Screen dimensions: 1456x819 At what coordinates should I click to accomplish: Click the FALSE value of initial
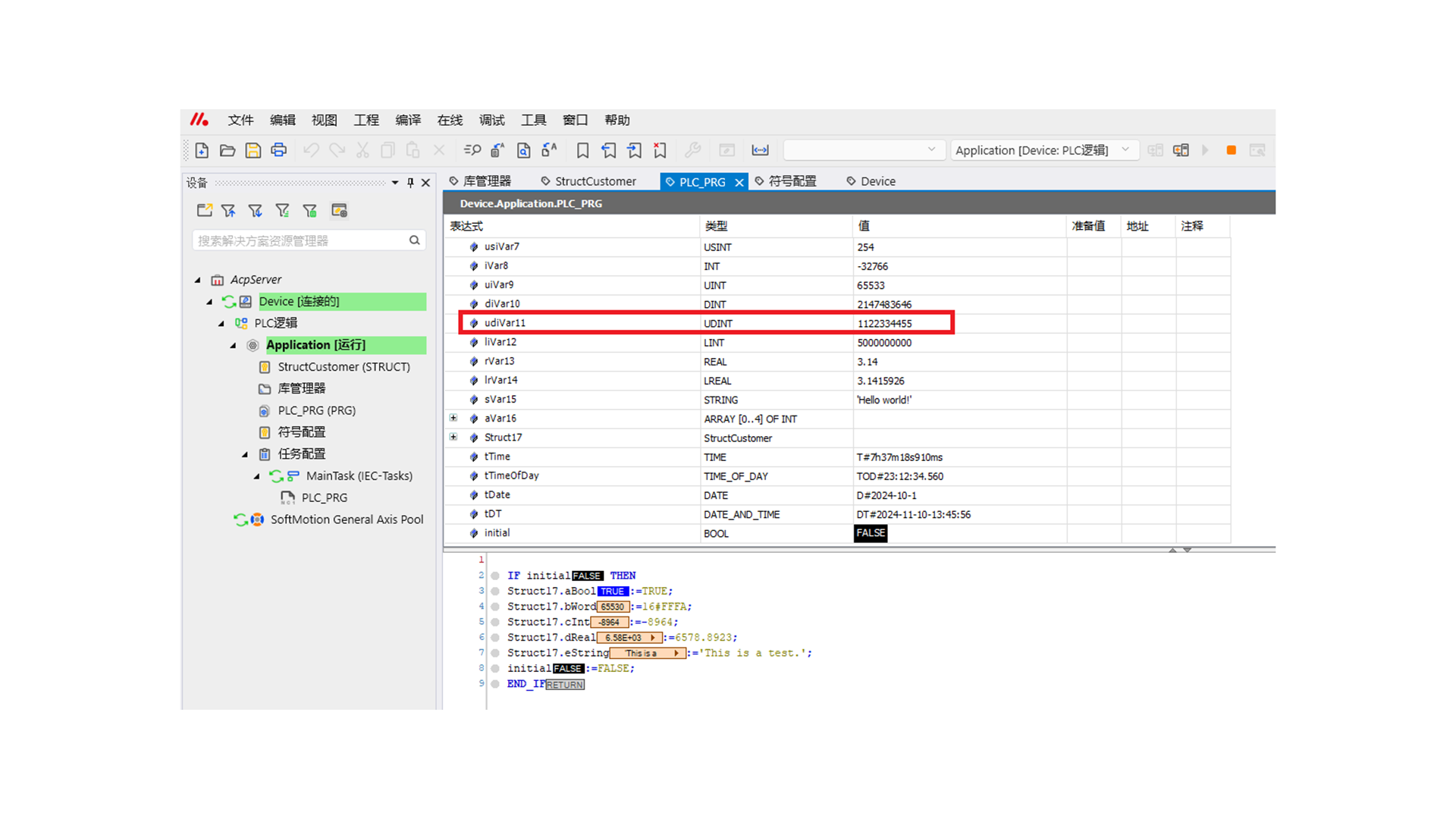point(871,533)
